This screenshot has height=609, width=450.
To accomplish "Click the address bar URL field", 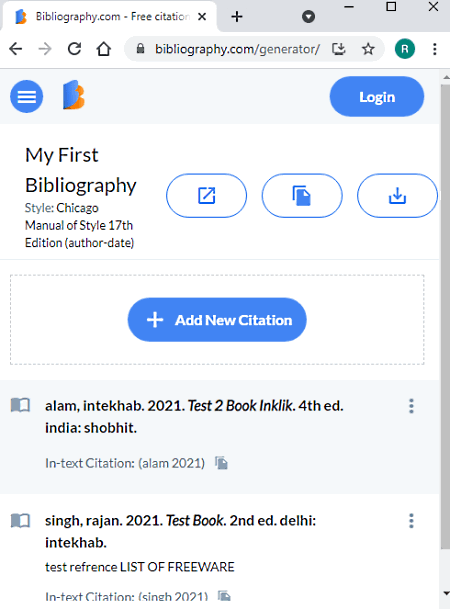I will click(x=237, y=49).
